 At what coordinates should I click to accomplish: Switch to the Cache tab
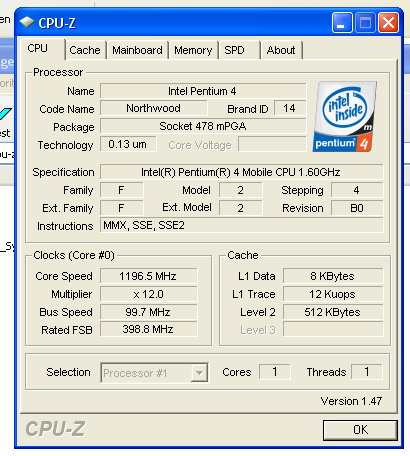coord(85,50)
